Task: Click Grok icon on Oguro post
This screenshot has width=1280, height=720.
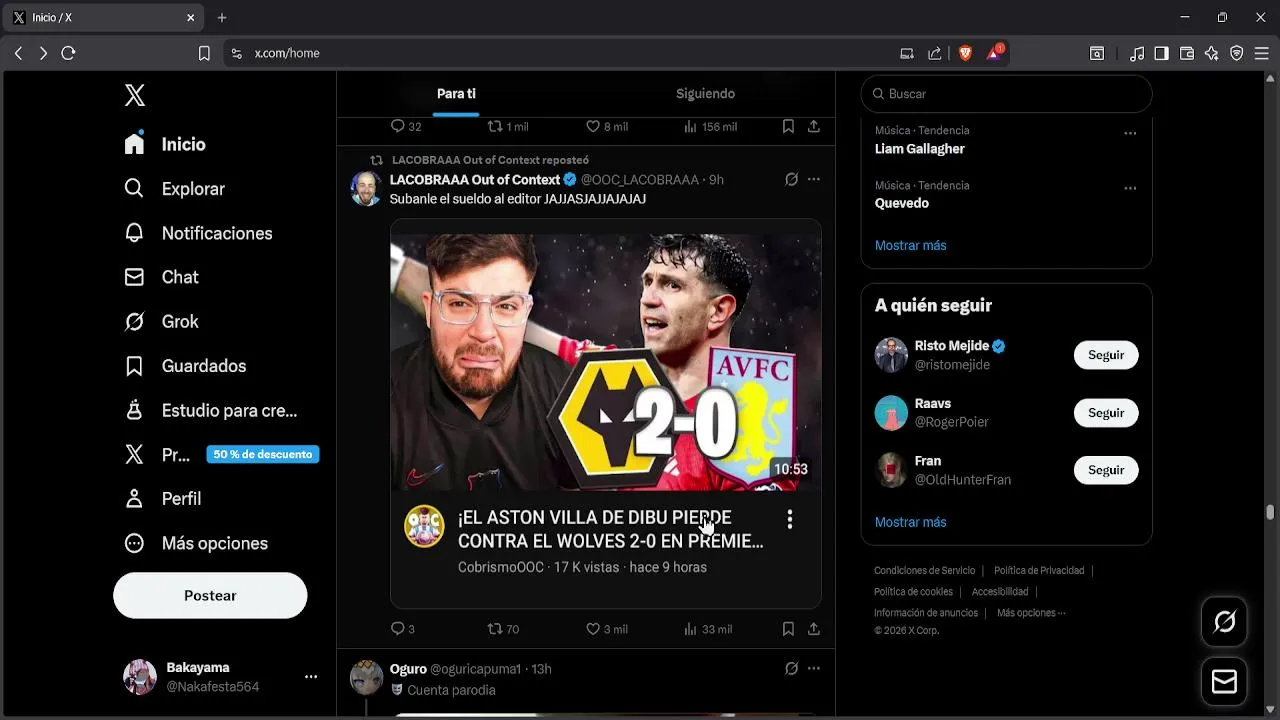Action: pyautogui.click(x=791, y=669)
